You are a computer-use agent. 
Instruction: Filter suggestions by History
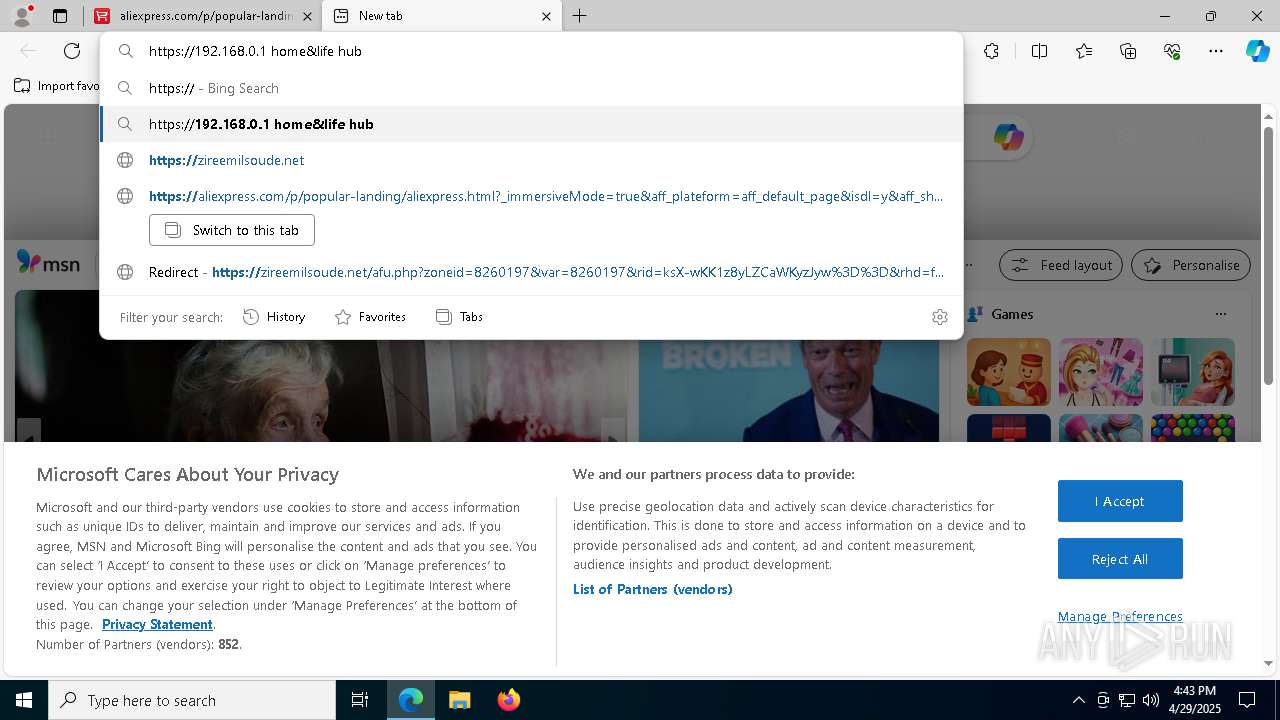tap(274, 317)
